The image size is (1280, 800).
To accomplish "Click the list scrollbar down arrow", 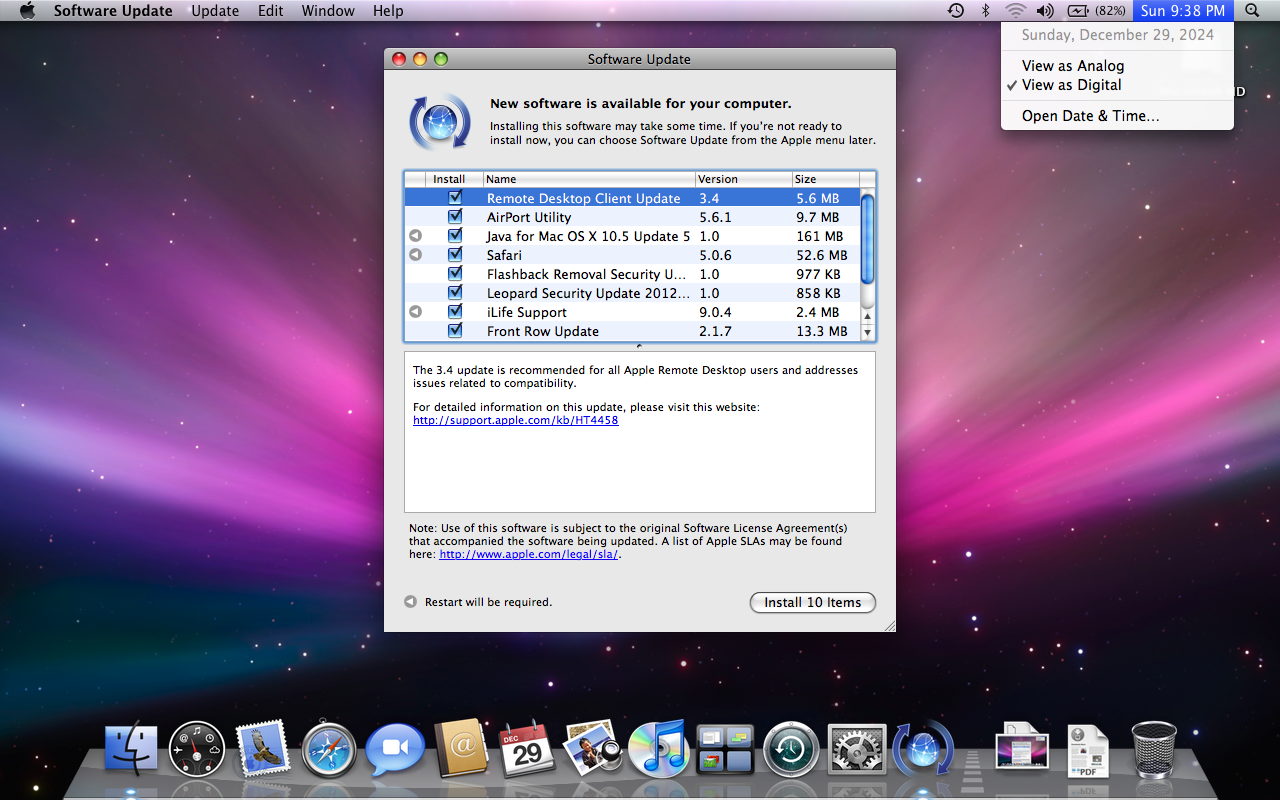I will tap(867, 332).
